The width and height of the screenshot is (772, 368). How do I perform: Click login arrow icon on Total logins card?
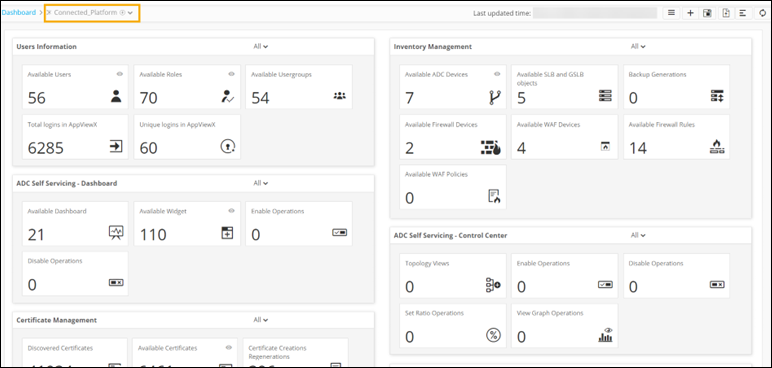coord(116,146)
